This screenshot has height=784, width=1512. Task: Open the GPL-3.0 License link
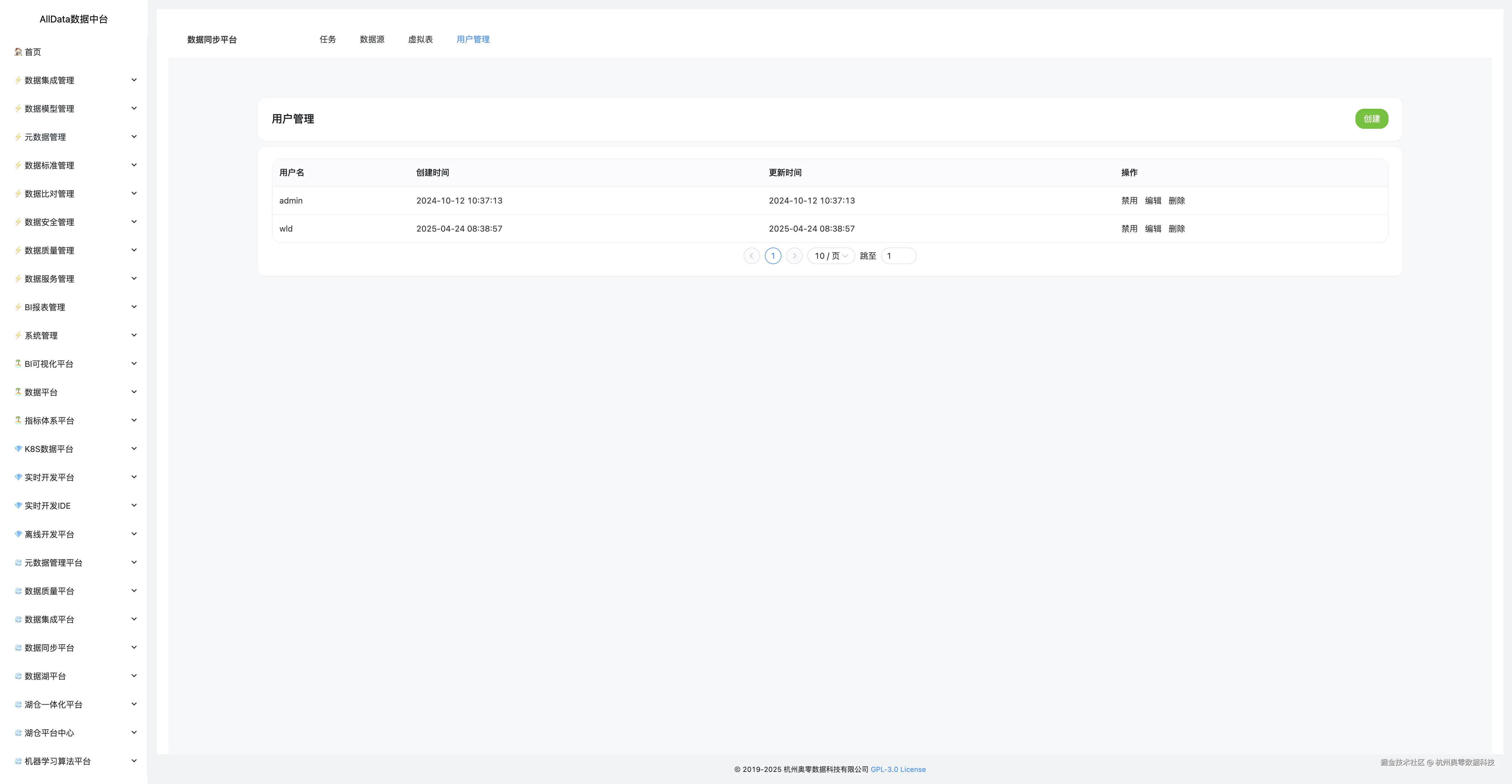coord(898,769)
